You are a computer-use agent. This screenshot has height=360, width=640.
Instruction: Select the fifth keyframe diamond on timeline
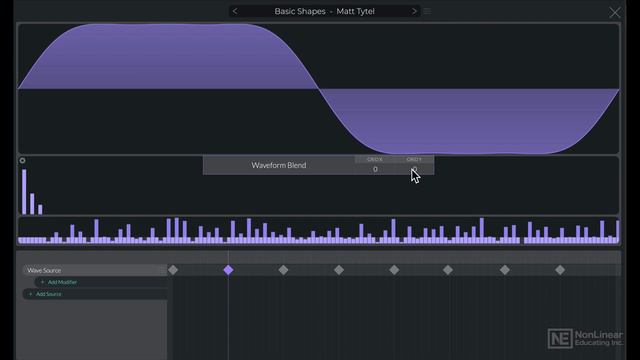(394, 270)
